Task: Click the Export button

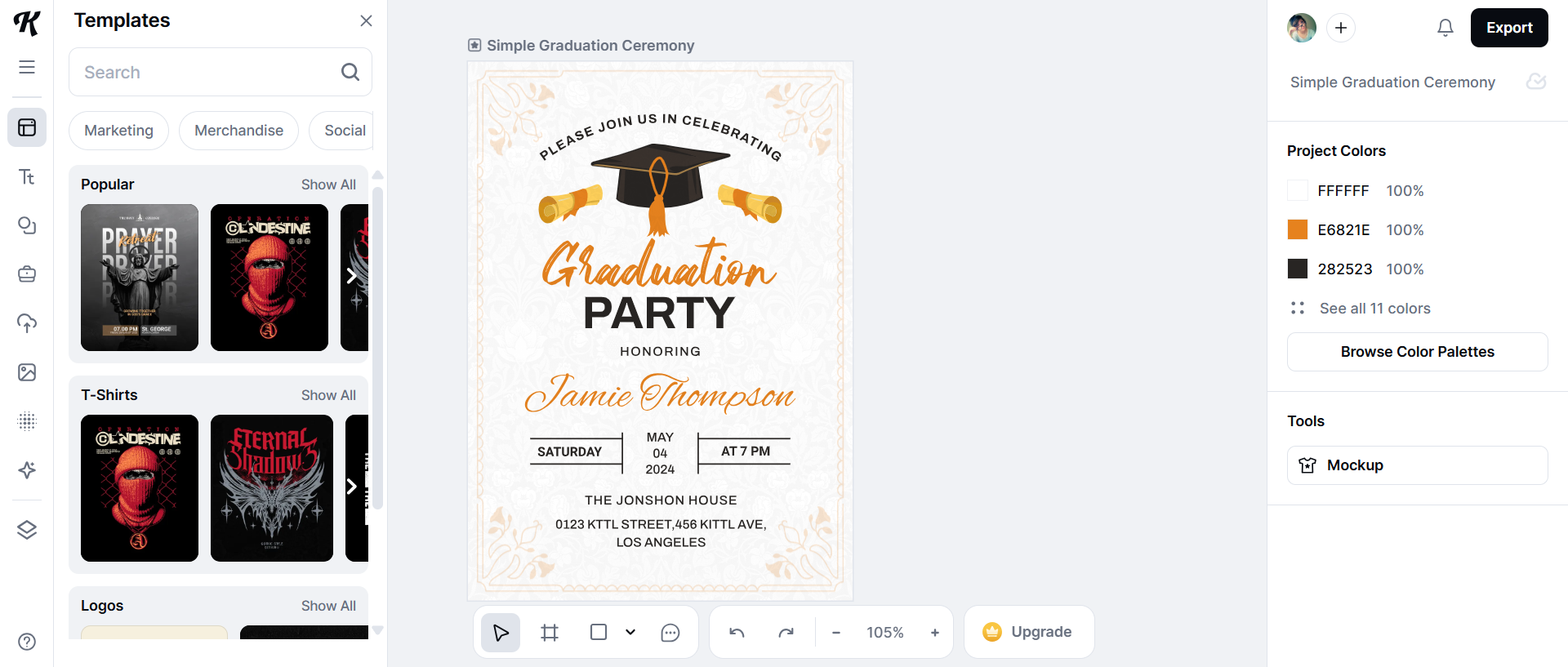Action: coord(1508,28)
